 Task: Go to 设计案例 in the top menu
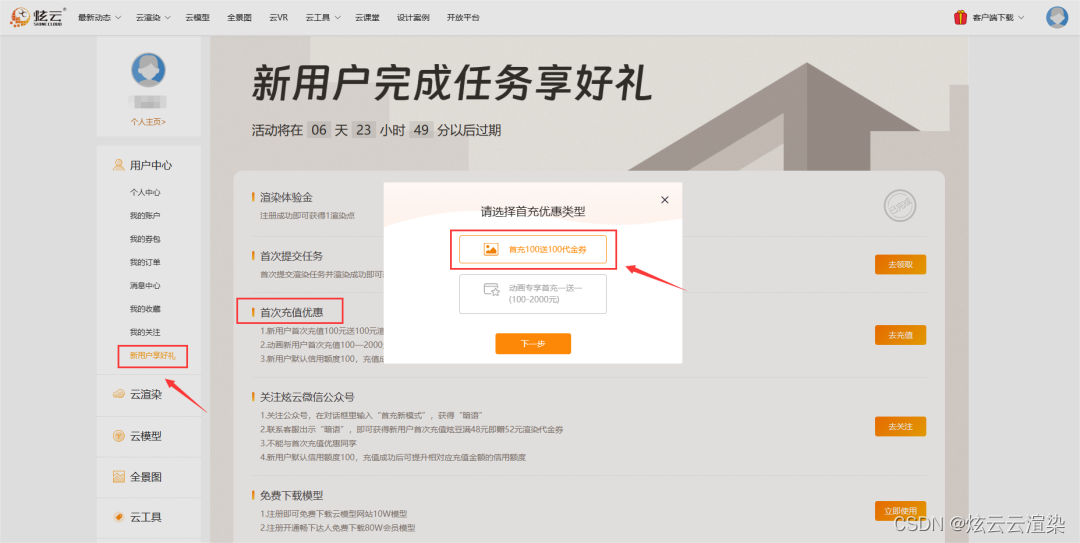tap(413, 17)
